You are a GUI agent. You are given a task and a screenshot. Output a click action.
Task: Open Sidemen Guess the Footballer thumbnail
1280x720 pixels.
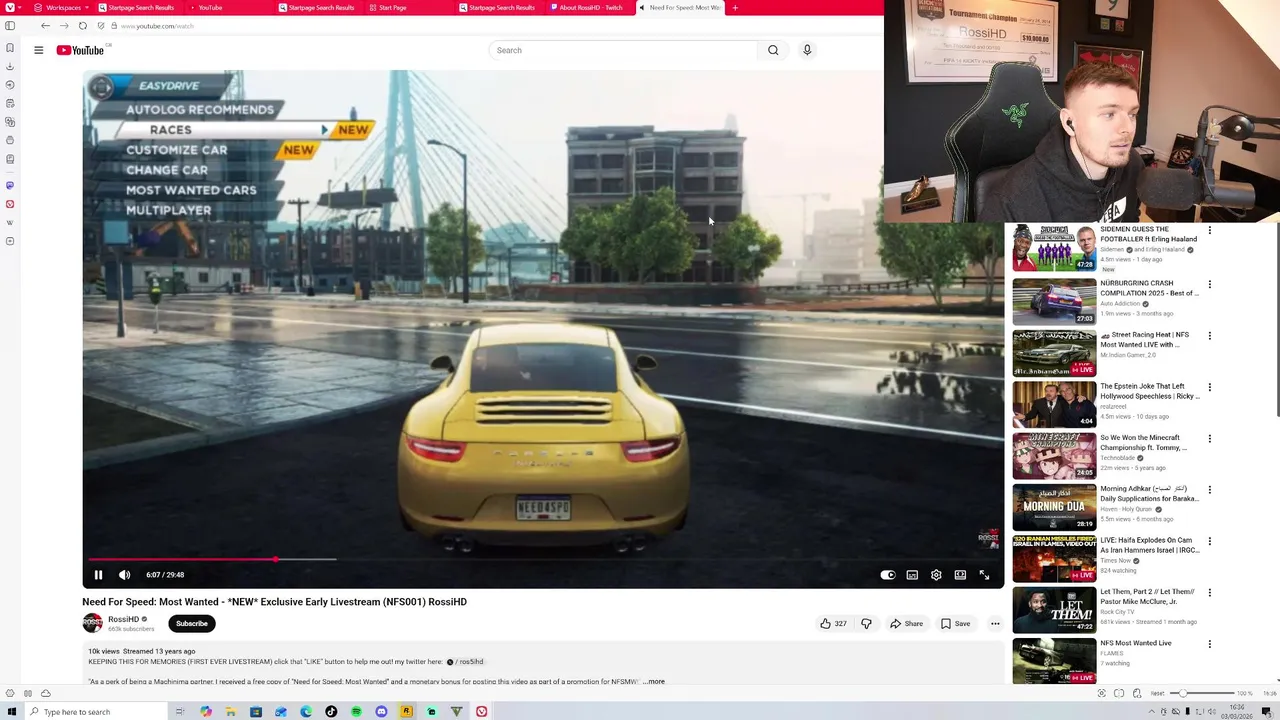pyautogui.click(x=1054, y=248)
